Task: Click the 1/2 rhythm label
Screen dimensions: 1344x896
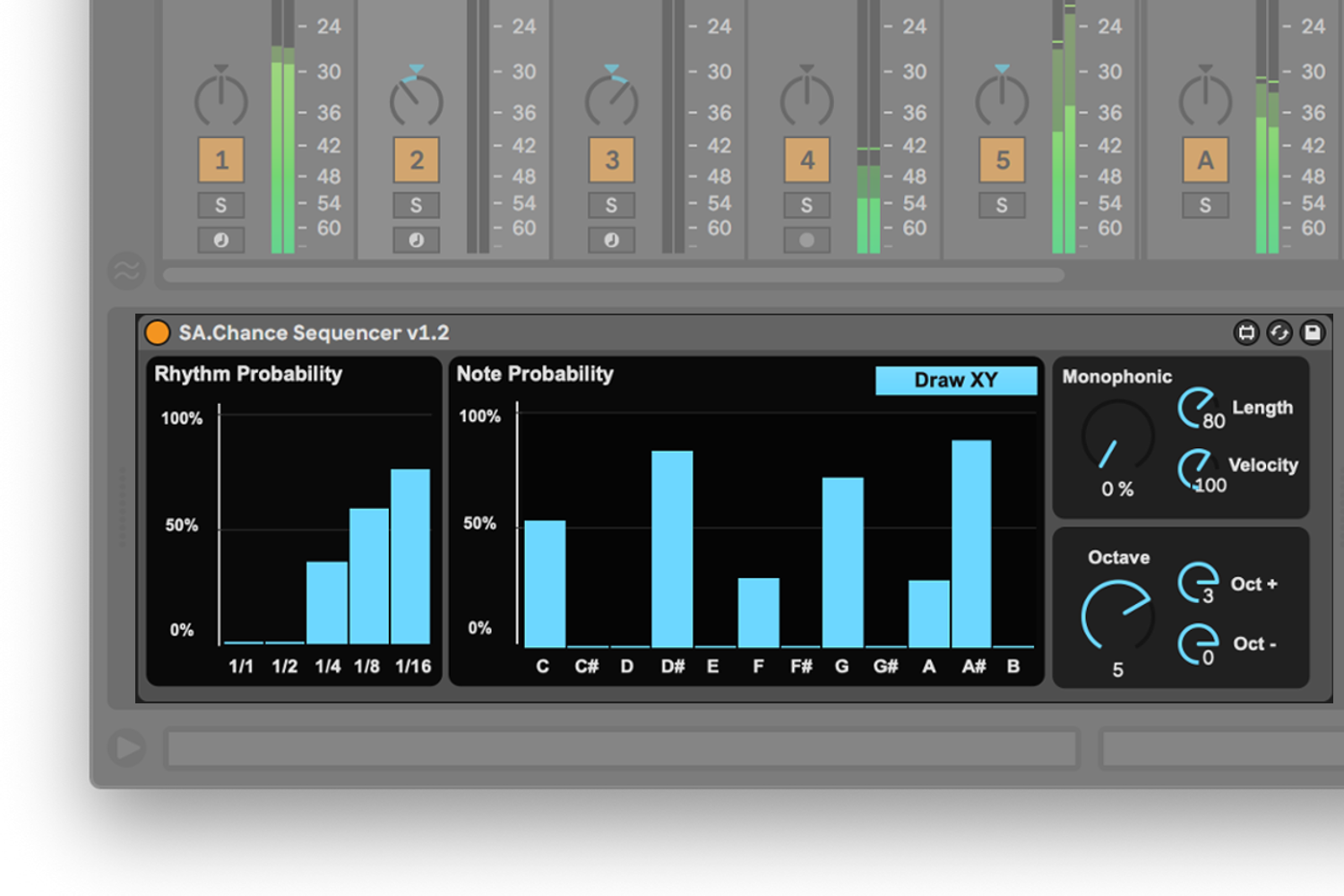Action: 285,667
